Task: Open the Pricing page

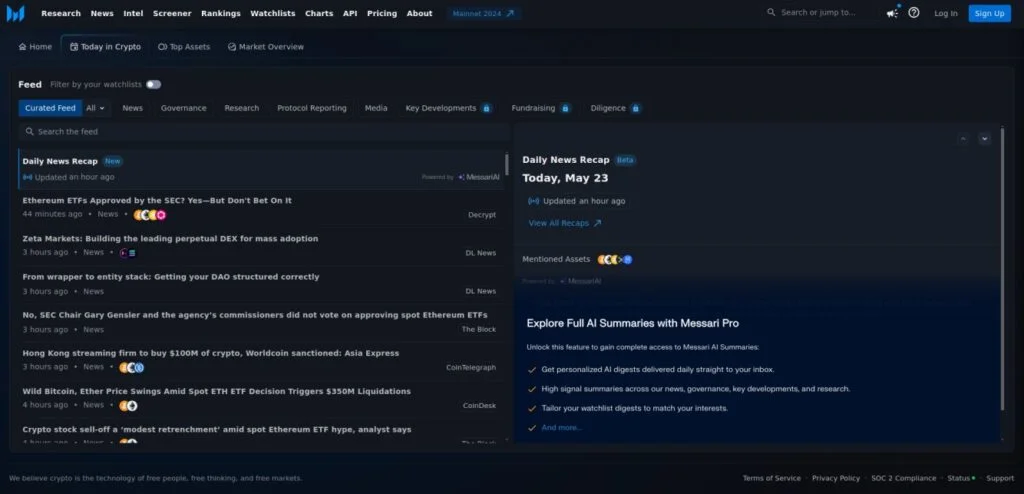Action: pos(381,13)
